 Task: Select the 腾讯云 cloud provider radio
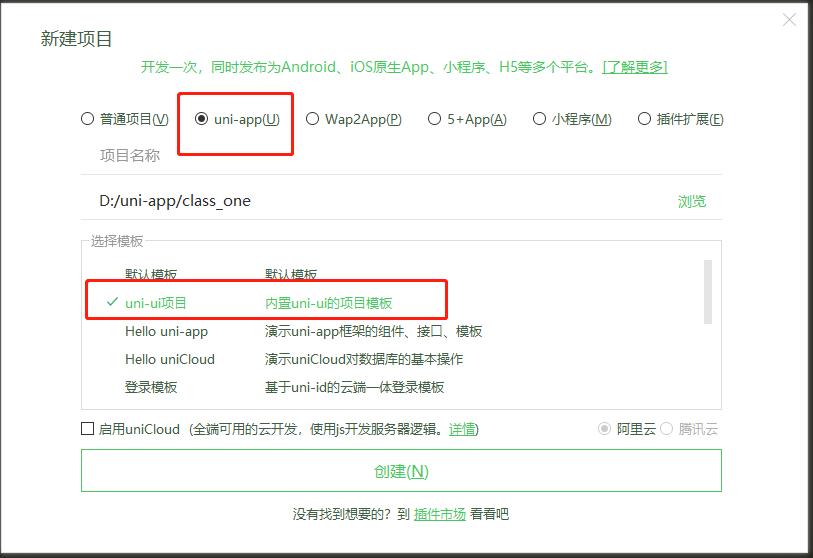667,429
